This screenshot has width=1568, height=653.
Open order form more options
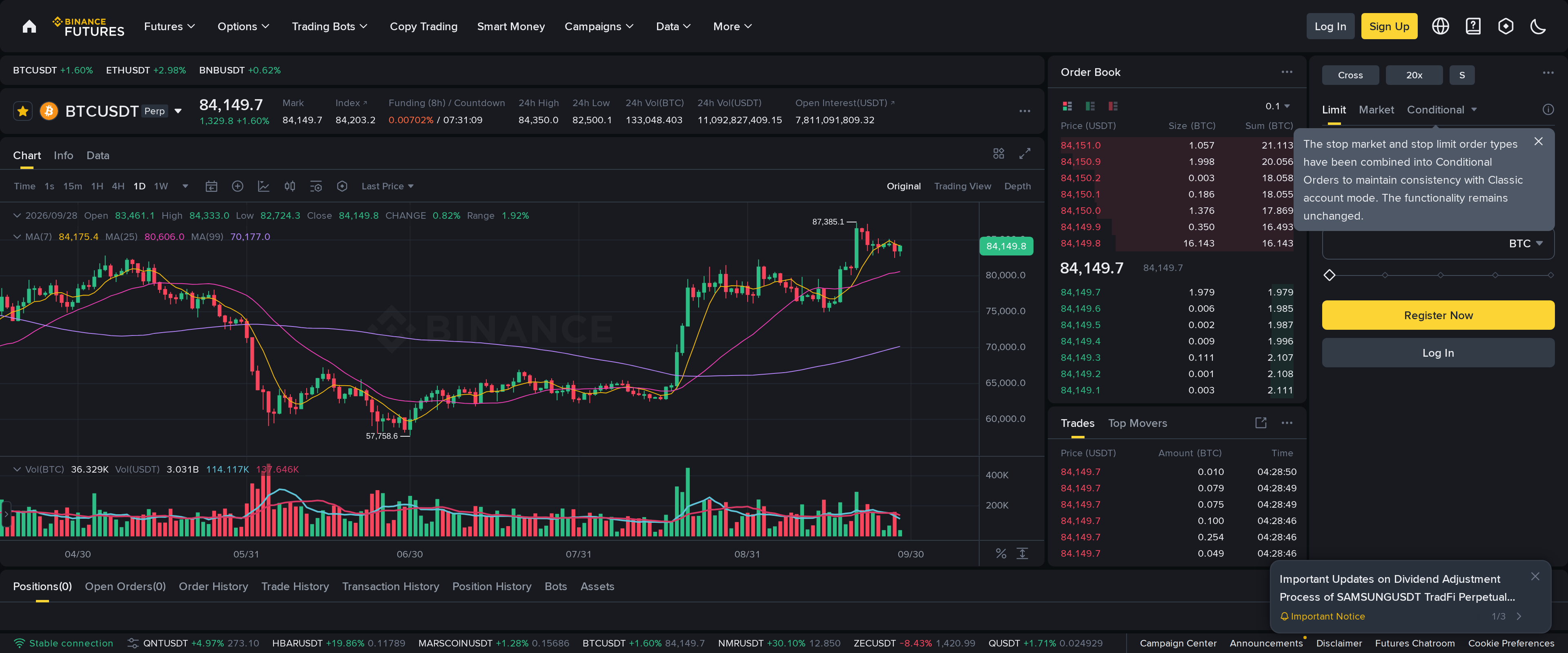click(1548, 73)
